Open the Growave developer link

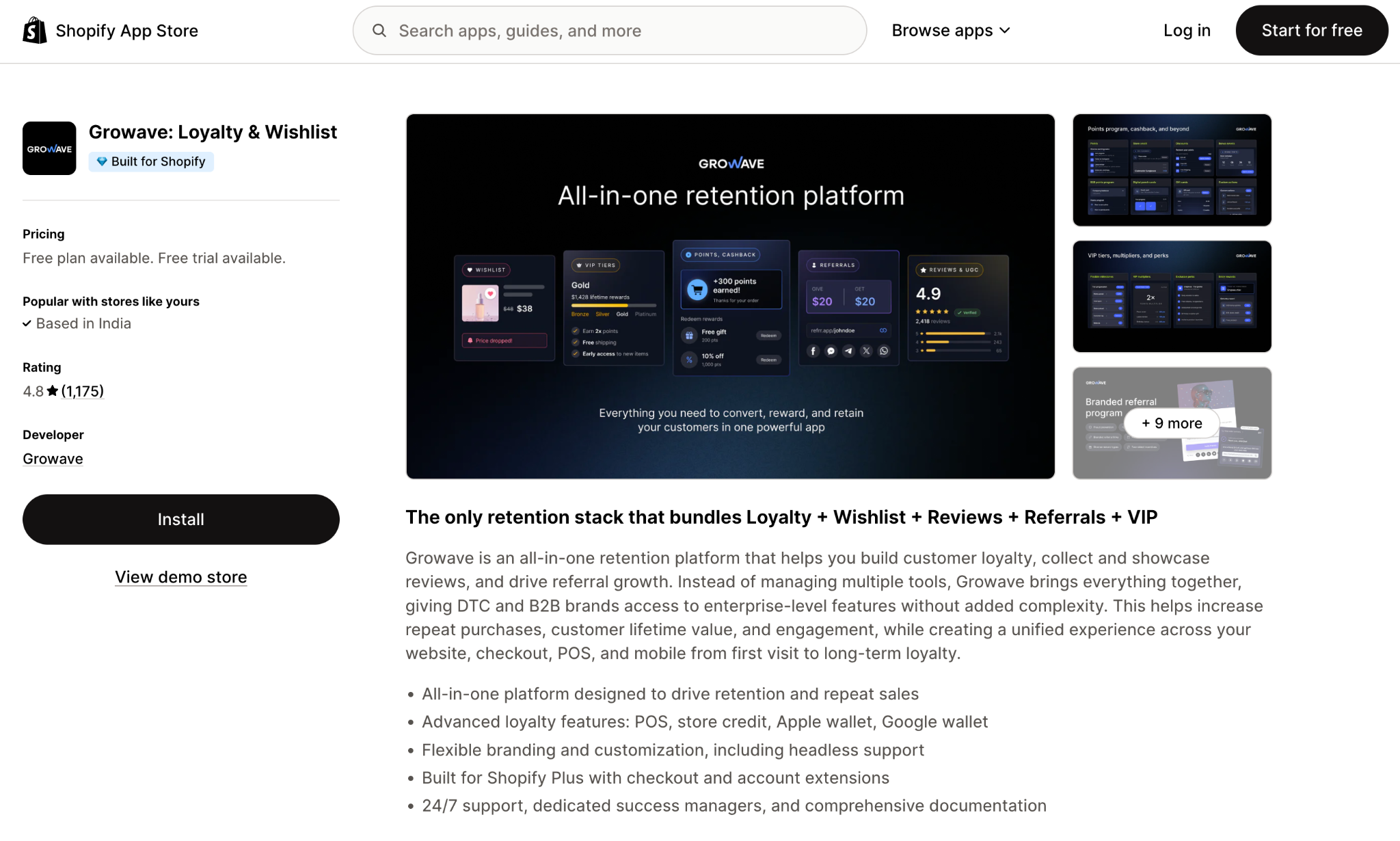53,459
